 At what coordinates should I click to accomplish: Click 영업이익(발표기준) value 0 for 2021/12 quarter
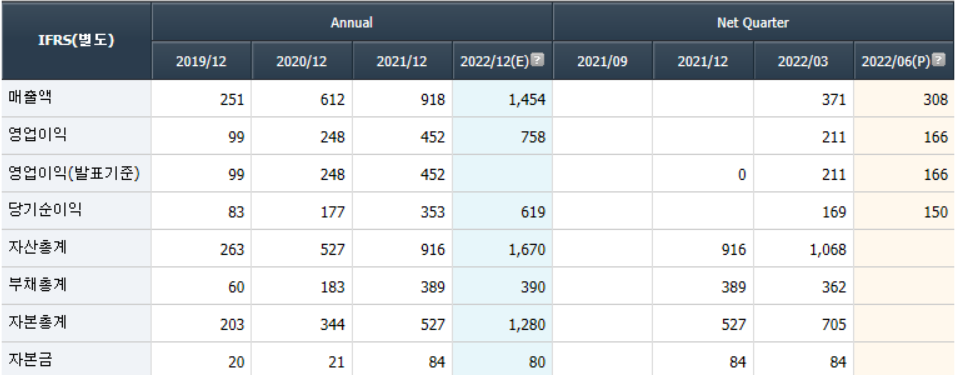[x=741, y=175]
